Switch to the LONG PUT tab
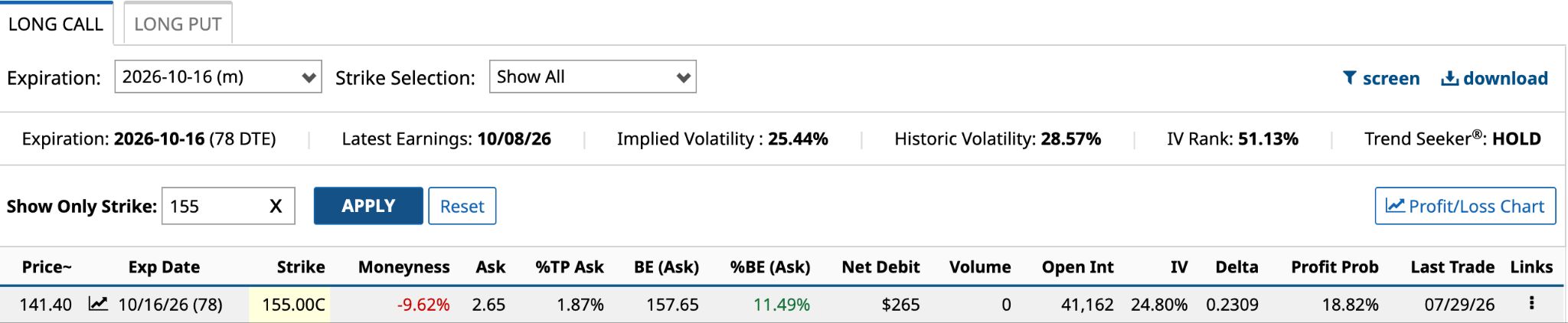 [x=178, y=24]
